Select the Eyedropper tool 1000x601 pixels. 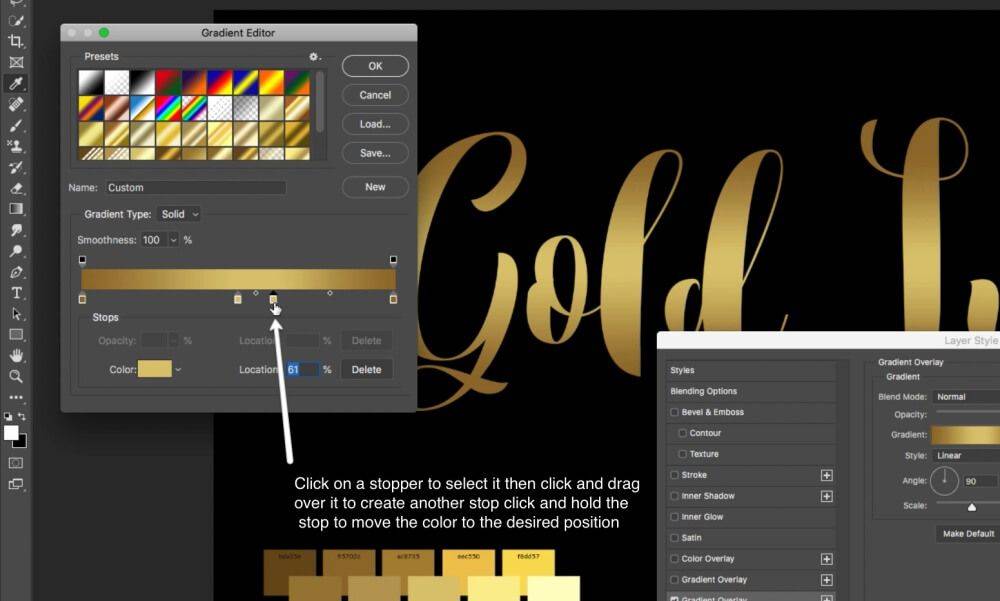(16, 83)
